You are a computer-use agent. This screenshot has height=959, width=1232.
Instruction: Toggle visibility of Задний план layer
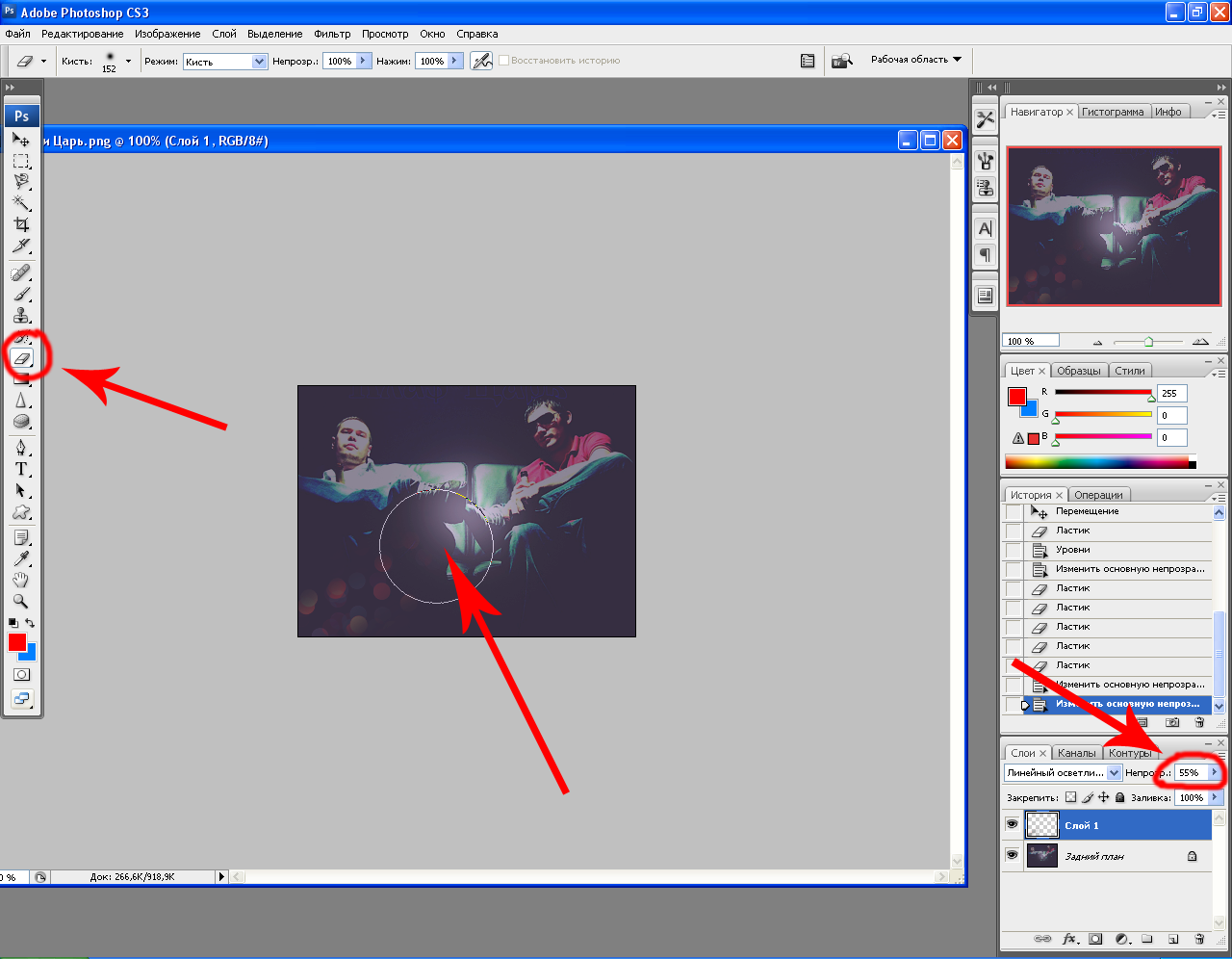(1012, 855)
